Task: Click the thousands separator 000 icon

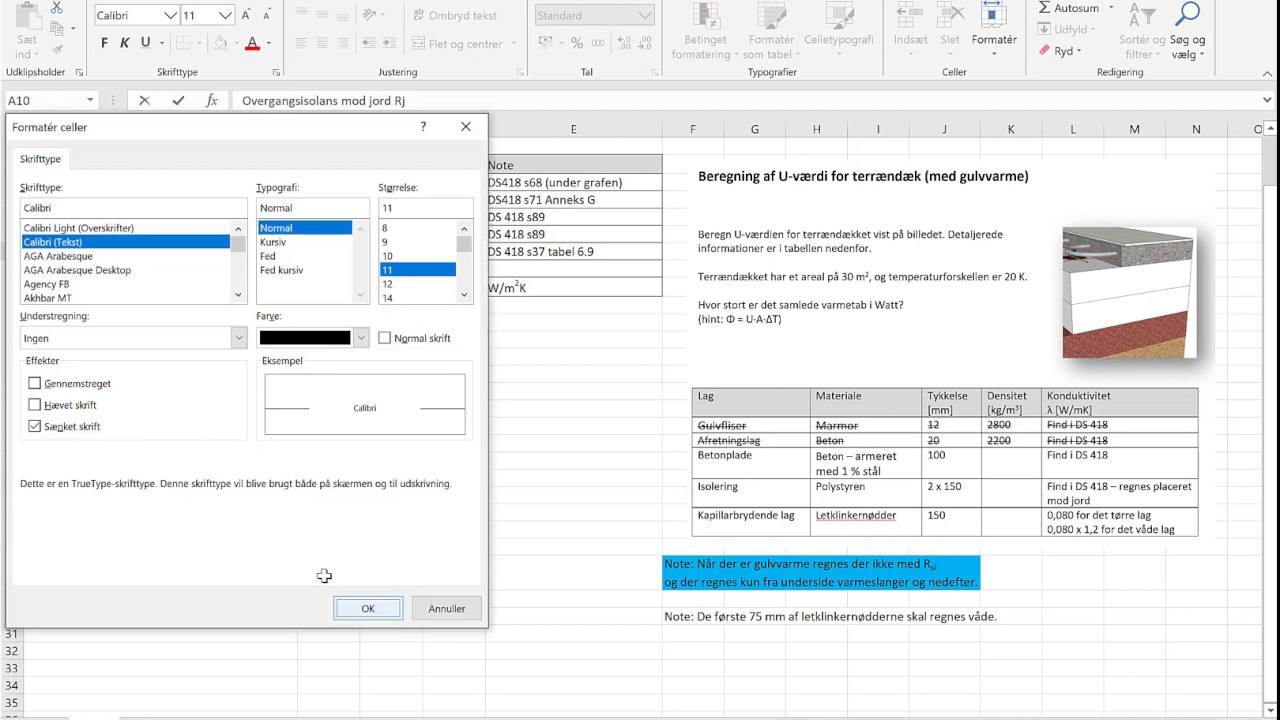Action: tap(597, 43)
